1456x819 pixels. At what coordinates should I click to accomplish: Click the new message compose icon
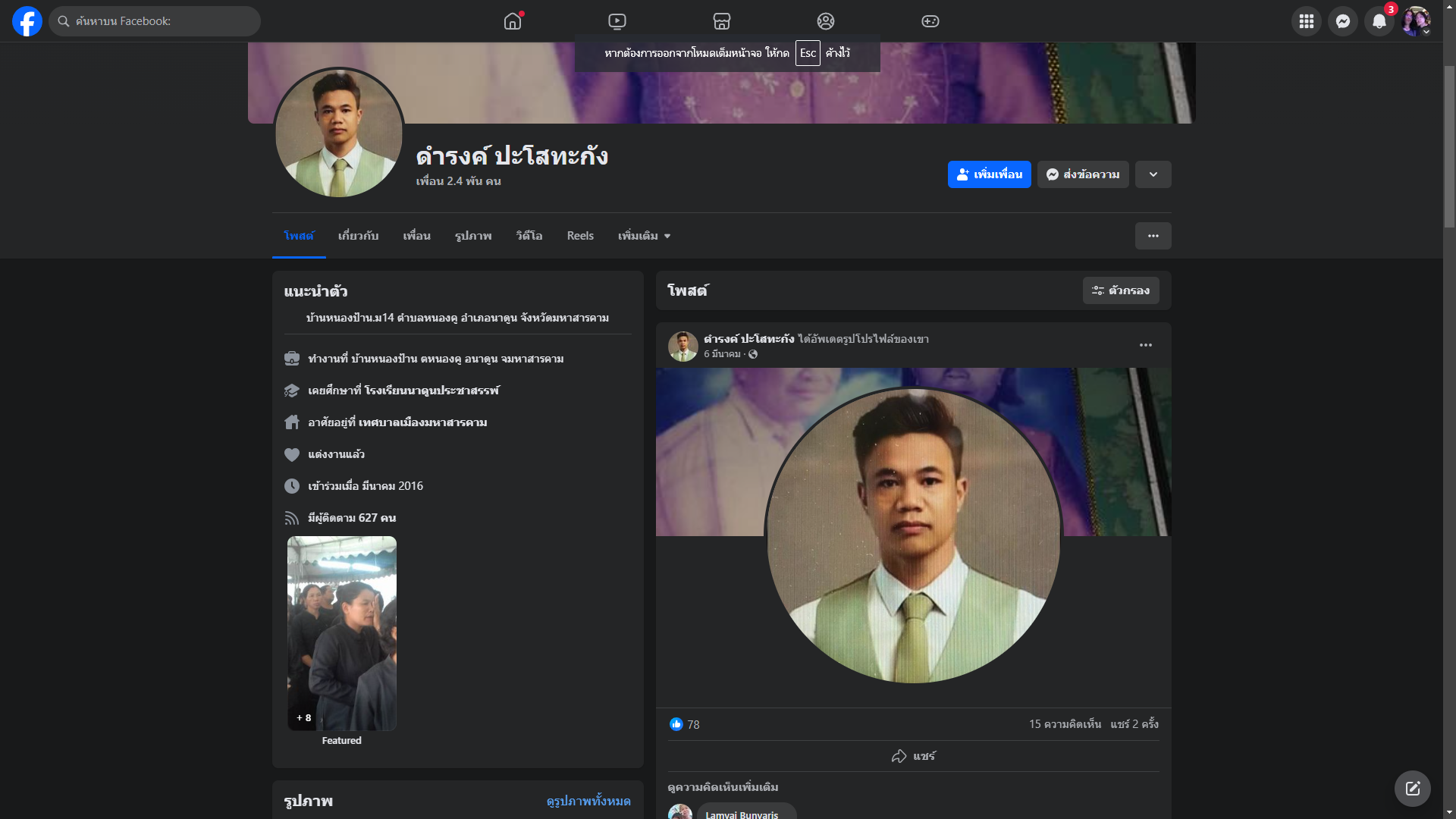click(1412, 789)
